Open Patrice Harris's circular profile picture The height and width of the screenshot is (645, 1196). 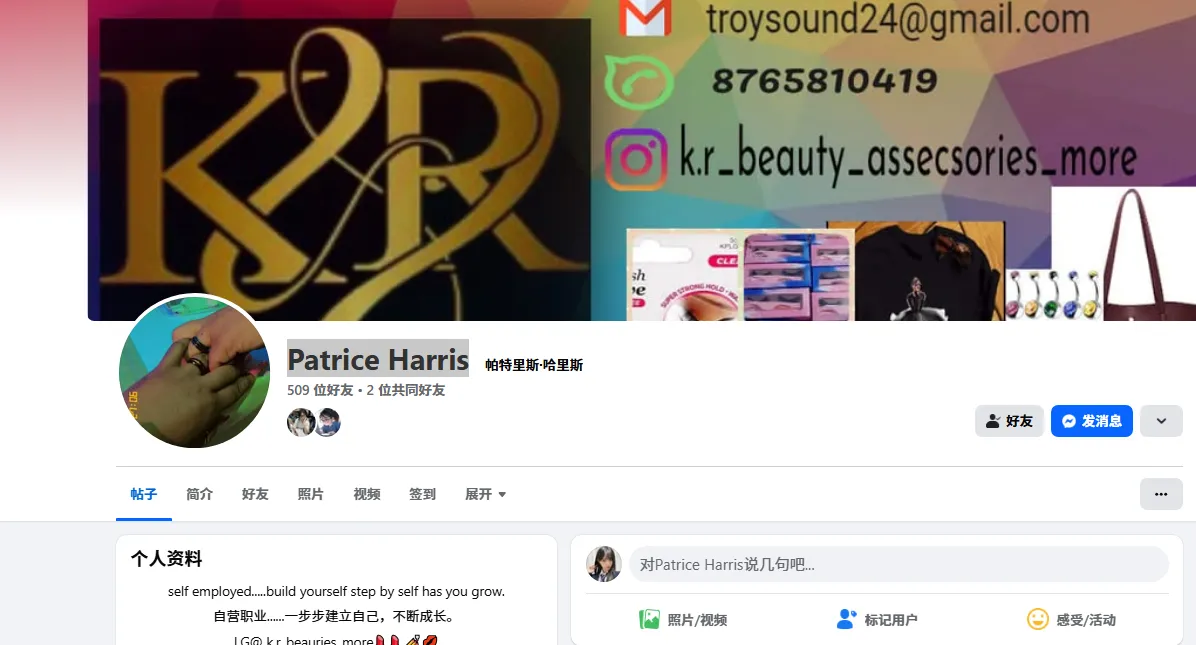[x=194, y=372]
